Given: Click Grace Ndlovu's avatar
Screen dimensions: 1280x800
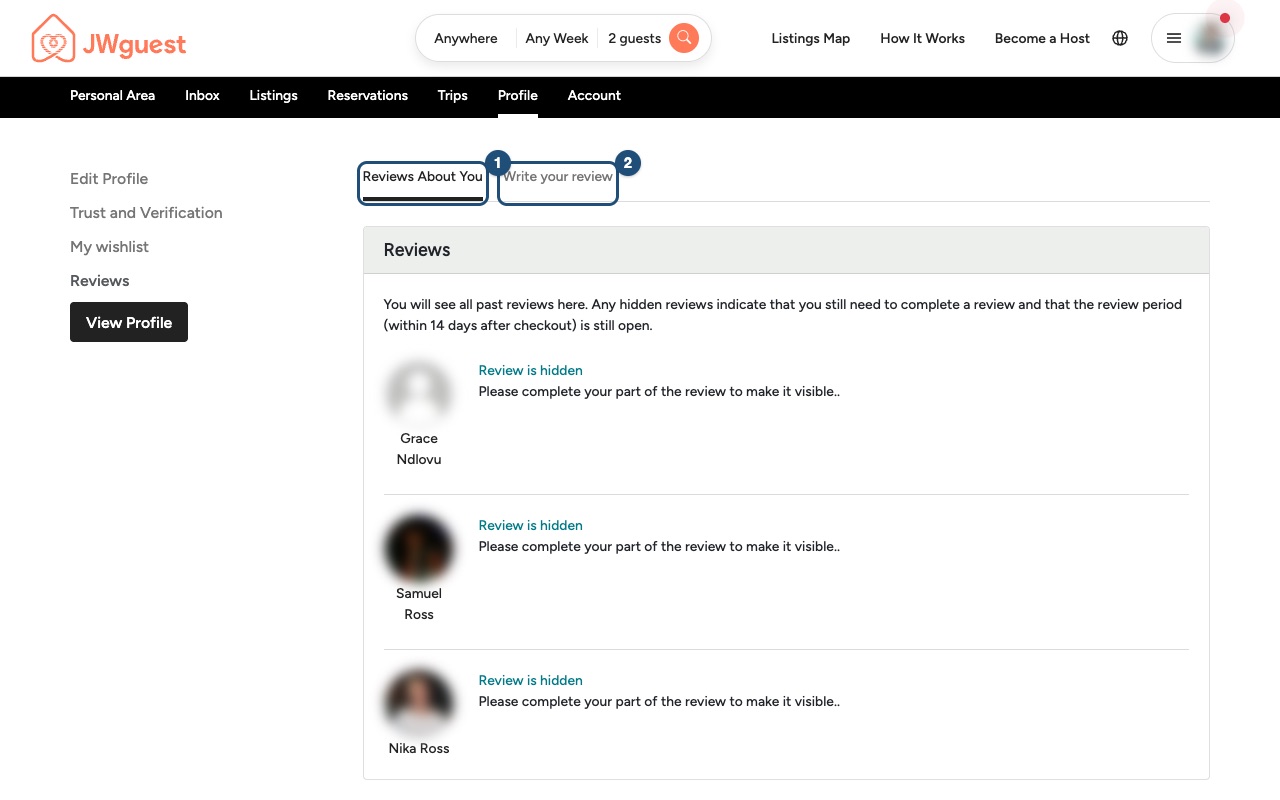Looking at the screenshot, I should click(x=419, y=395).
